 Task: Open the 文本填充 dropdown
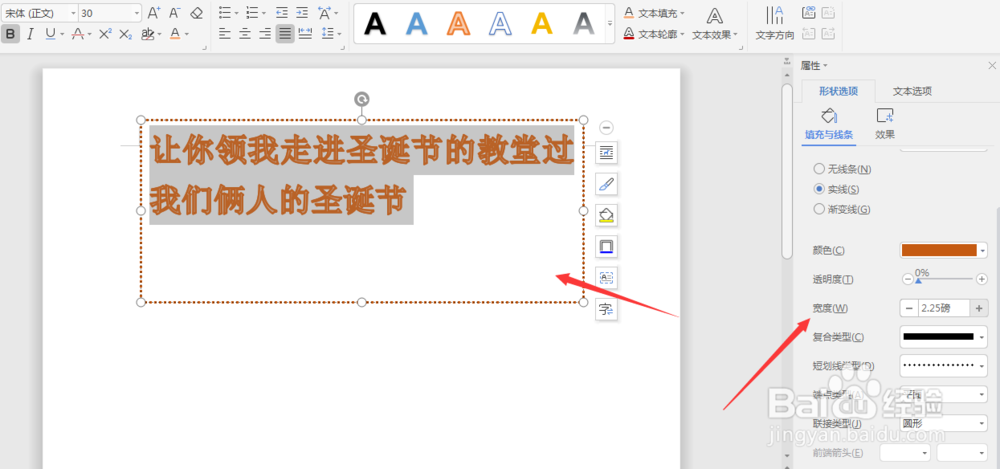tap(653, 13)
